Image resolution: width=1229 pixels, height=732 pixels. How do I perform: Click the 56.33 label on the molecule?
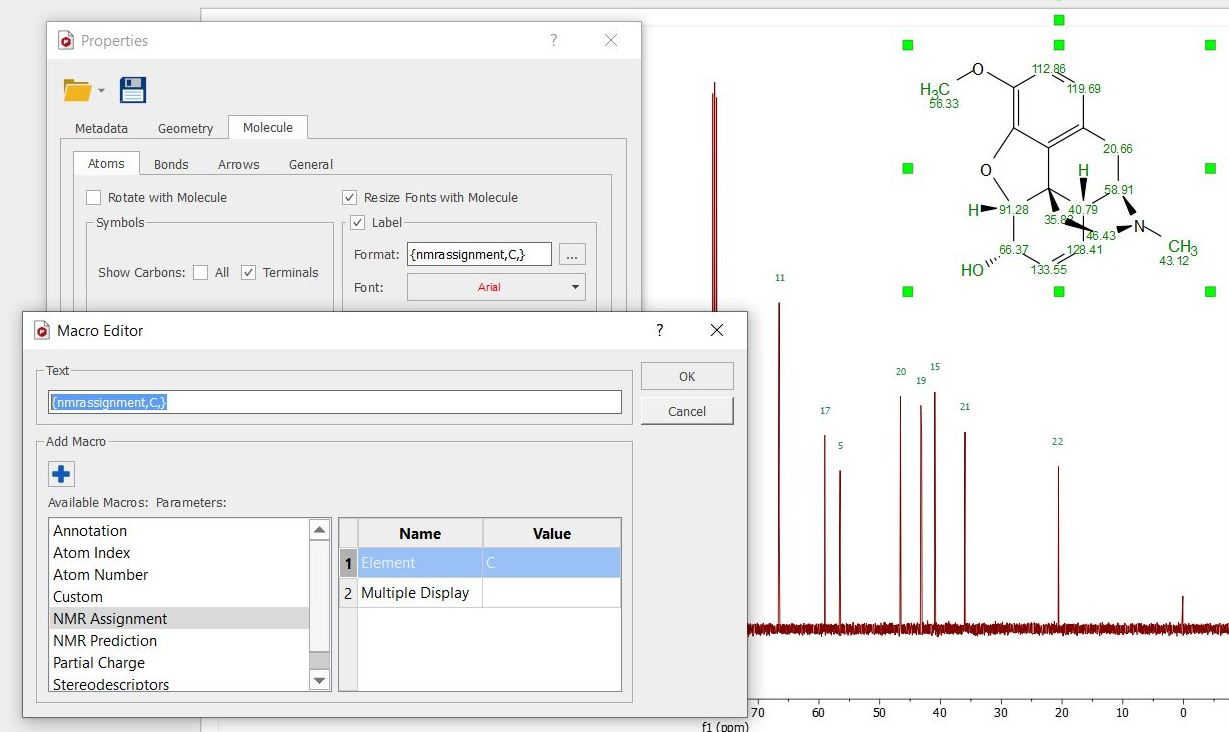point(944,104)
